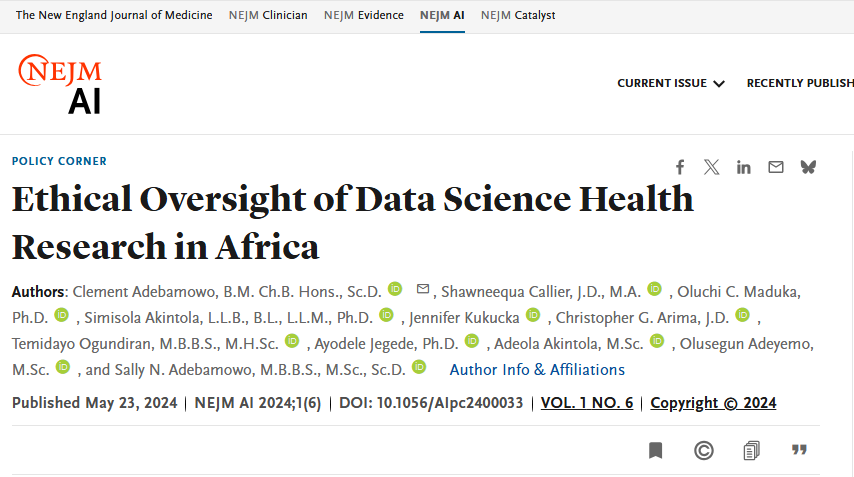Share article on X

click(x=711, y=167)
